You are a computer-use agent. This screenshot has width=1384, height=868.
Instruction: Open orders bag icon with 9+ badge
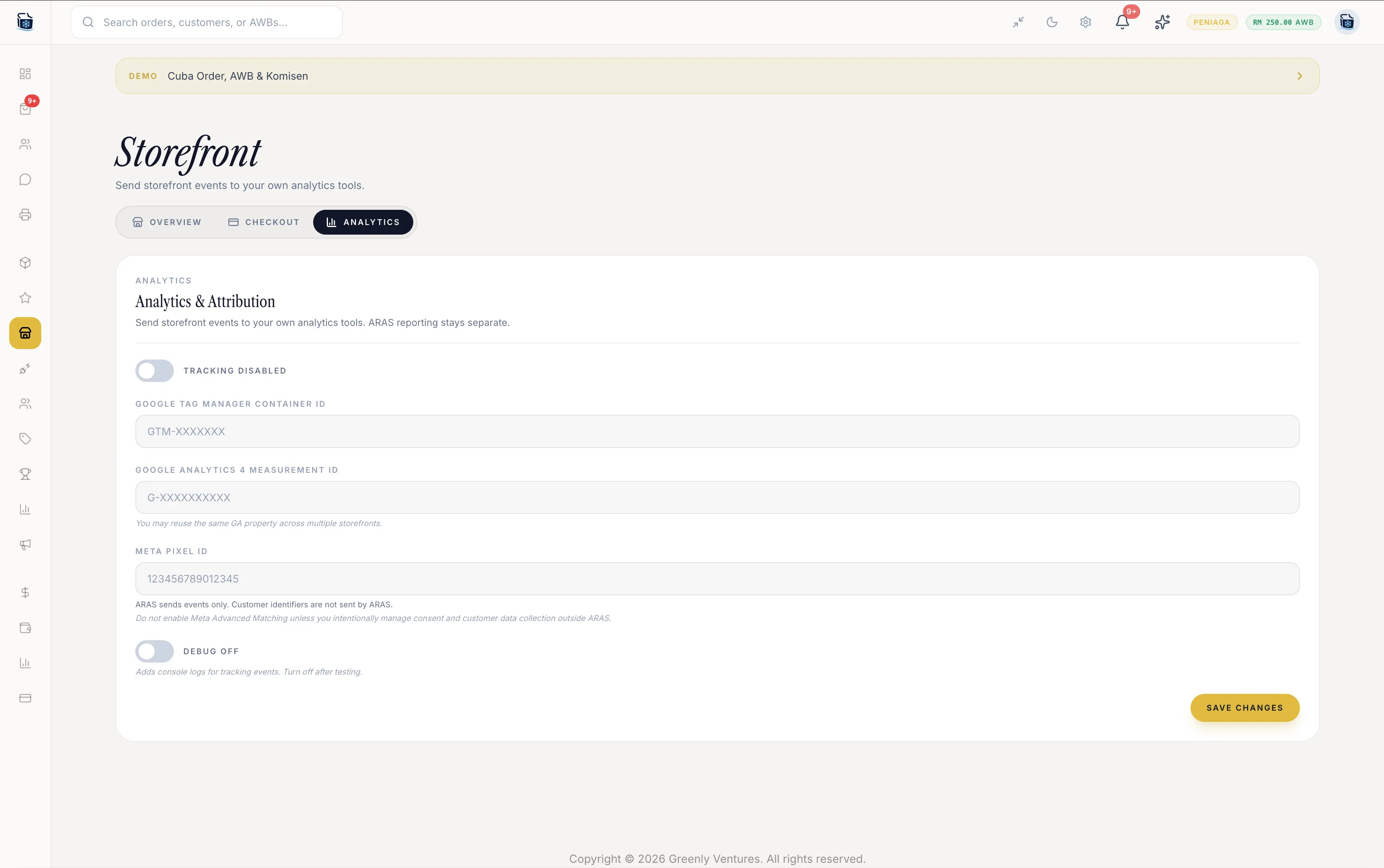[25, 108]
